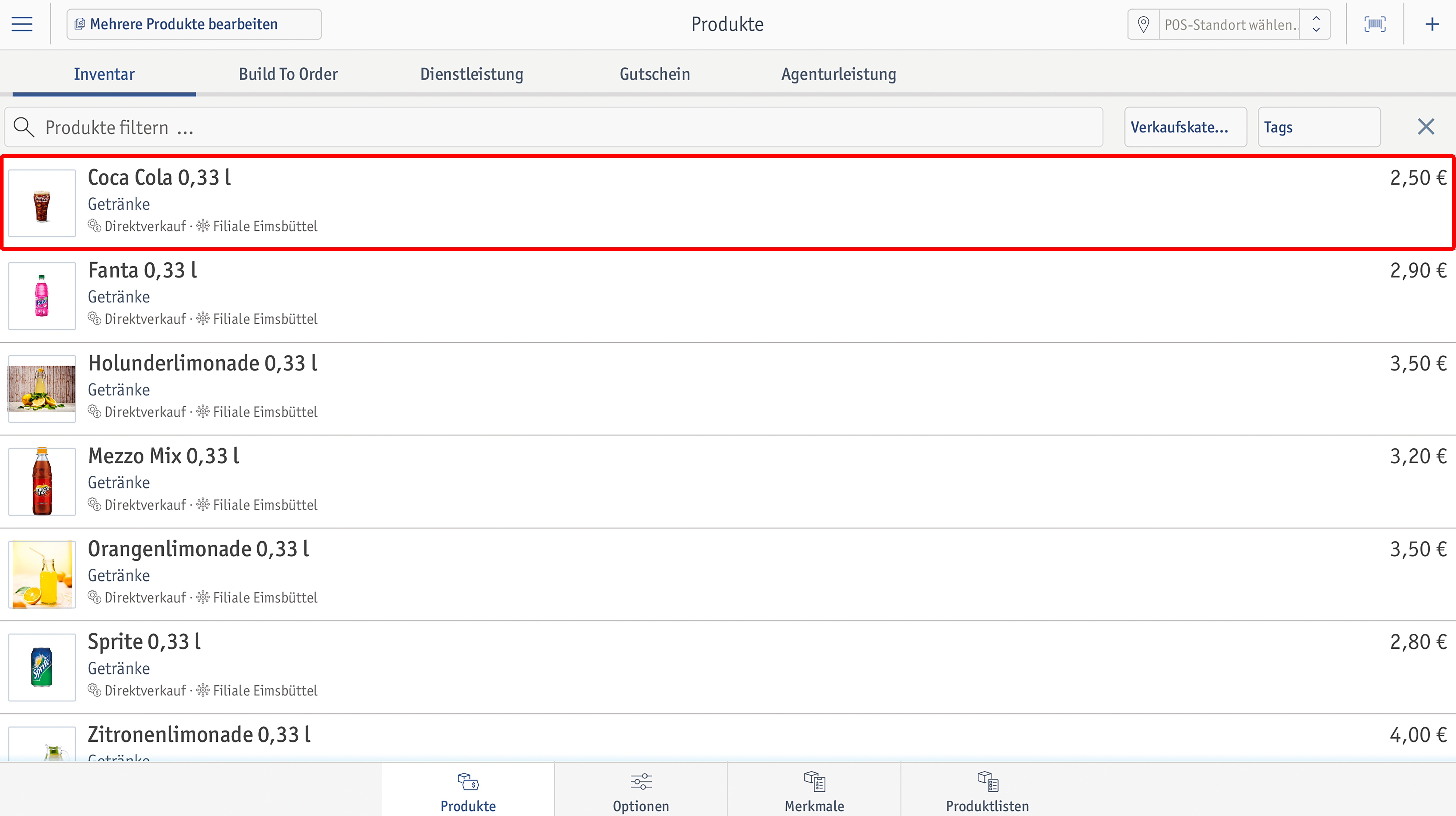Screen dimensions: 1456x816
Task: Click the Mezzo Mix bottle thumbnail
Action: [x=42, y=481]
